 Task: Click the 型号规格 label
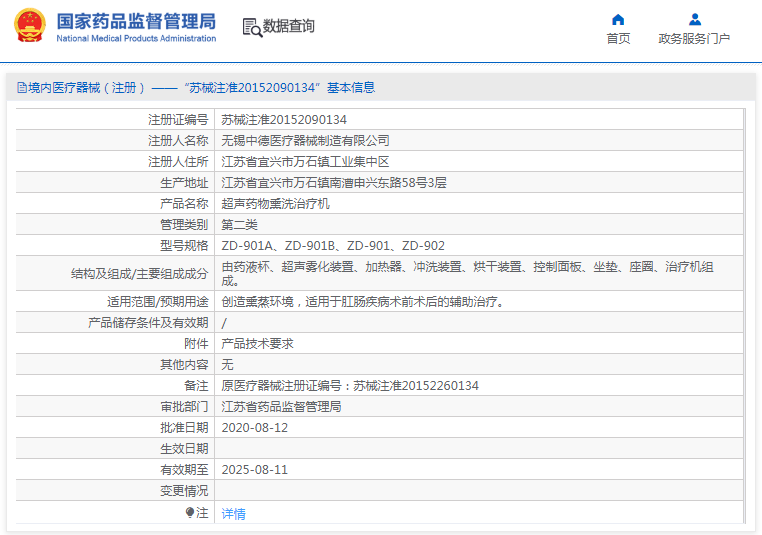click(184, 245)
